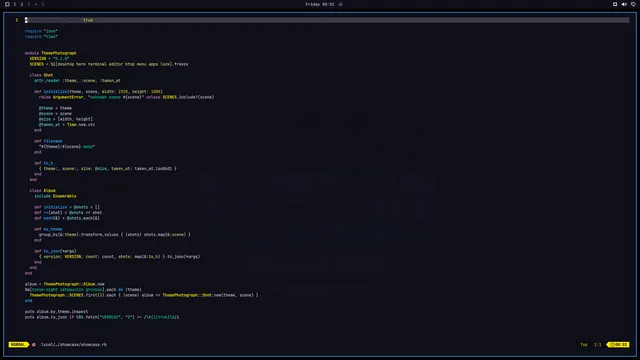The width and height of the screenshot is (640, 360).
Task: Click the last tray icon after volume
Action: pos(633,4)
